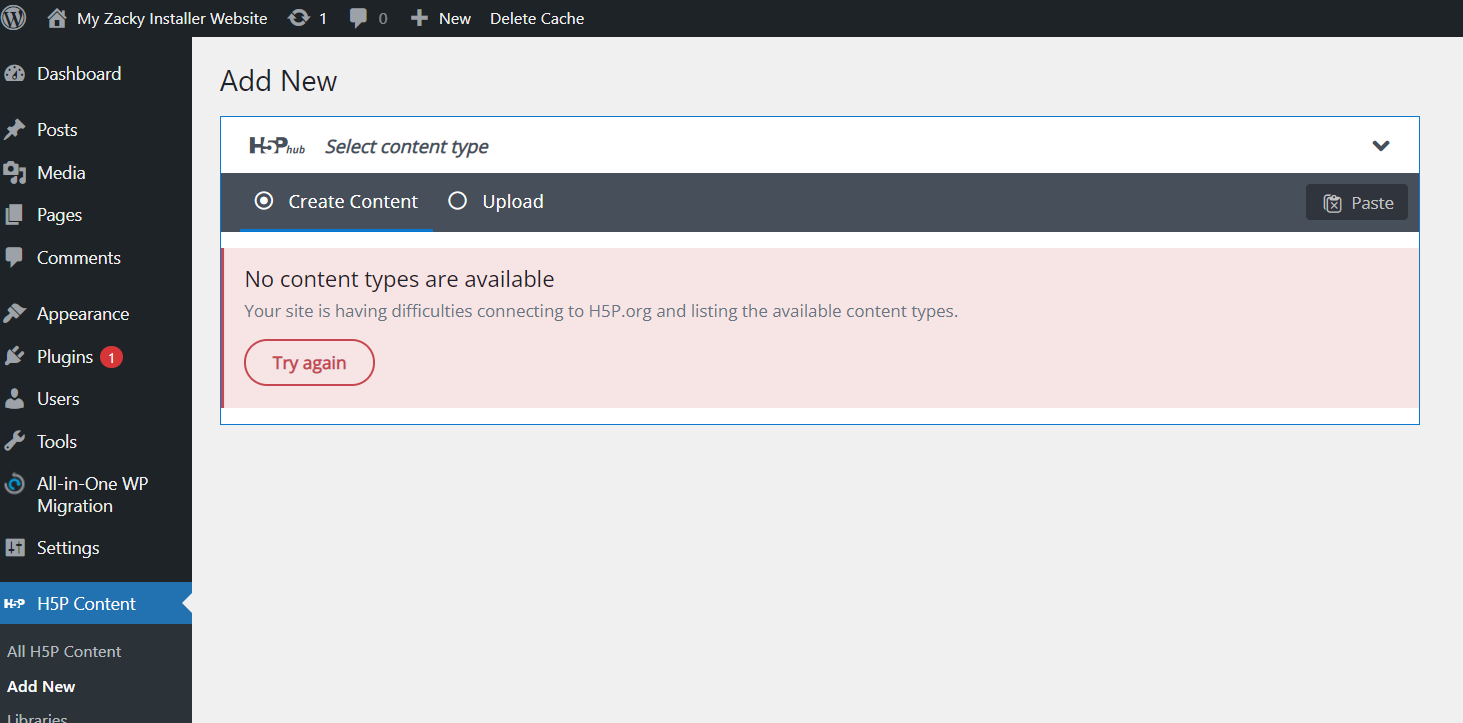Expand the Select content type chevron
The width and height of the screenshot is (1463, 723).
point(1380,146)
